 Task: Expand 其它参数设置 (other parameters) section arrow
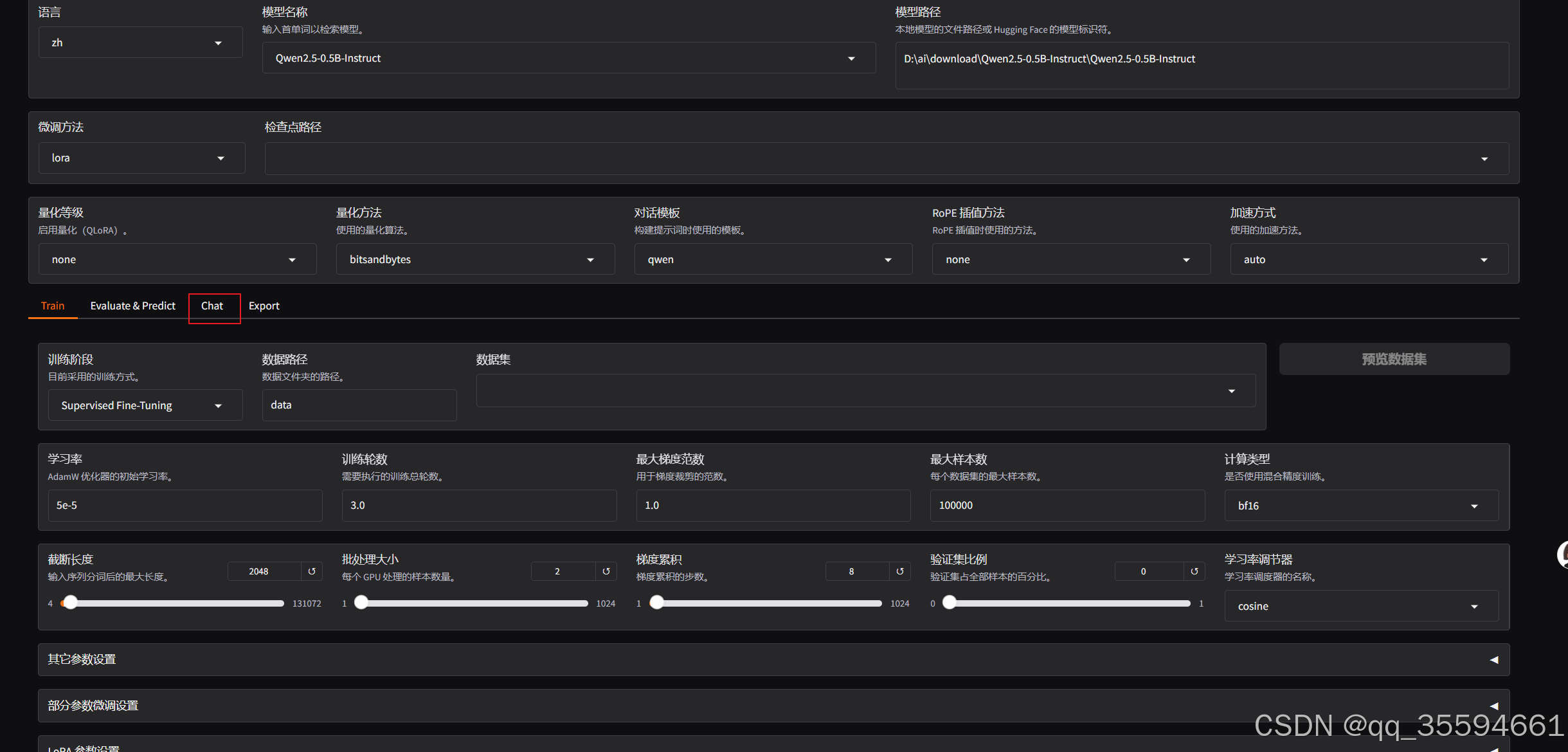[1493, 660]
